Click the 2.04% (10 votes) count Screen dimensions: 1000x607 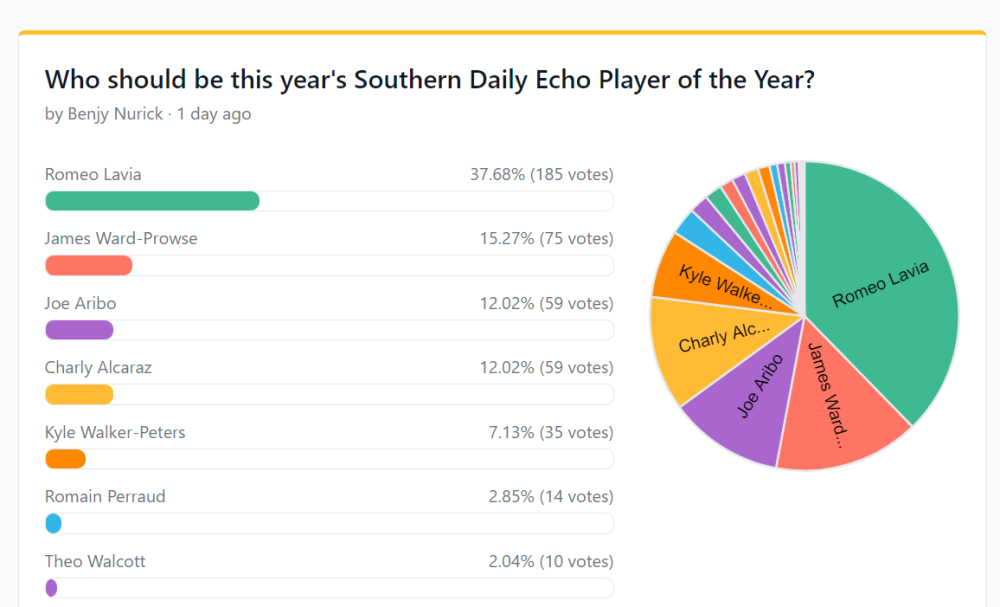(550, 561)
